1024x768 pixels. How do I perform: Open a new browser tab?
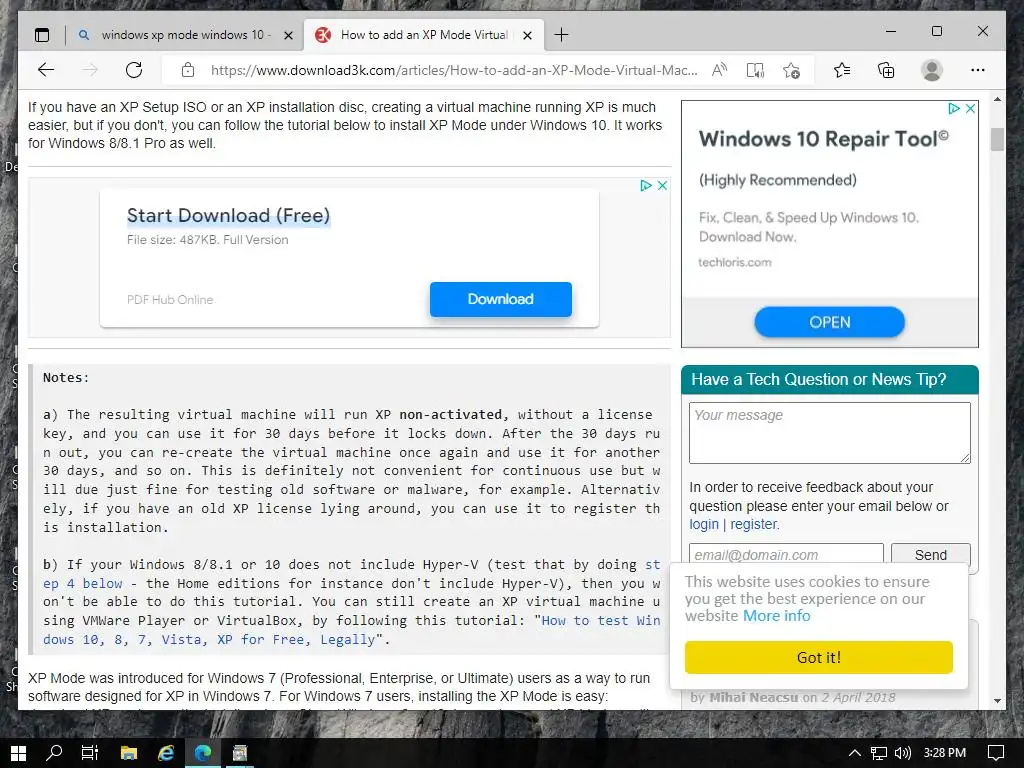[x=561, y=35]
